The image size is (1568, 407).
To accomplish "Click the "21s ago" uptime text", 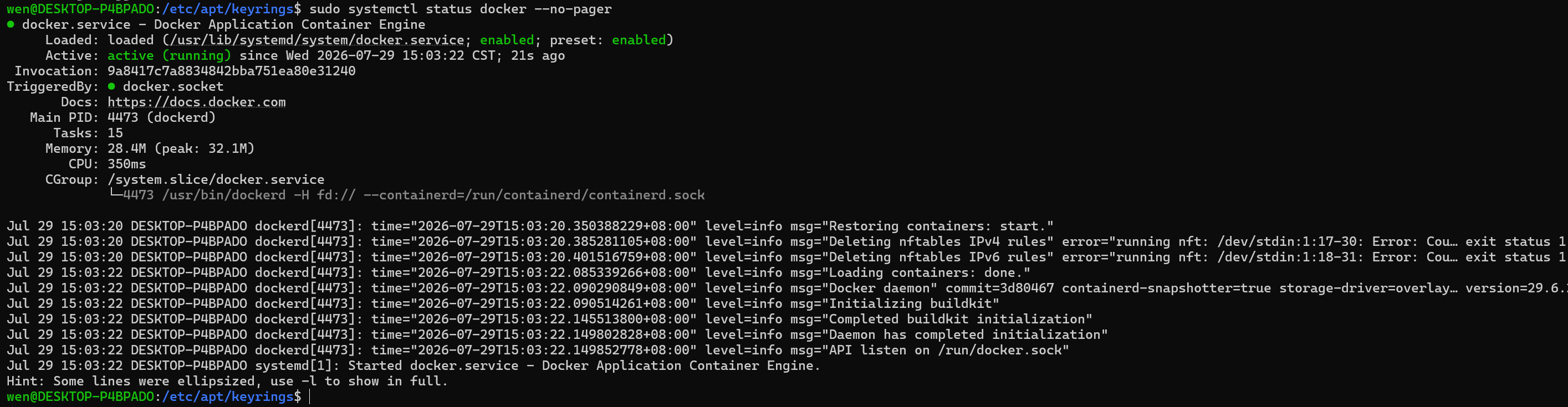I will [x=538, y=55].
